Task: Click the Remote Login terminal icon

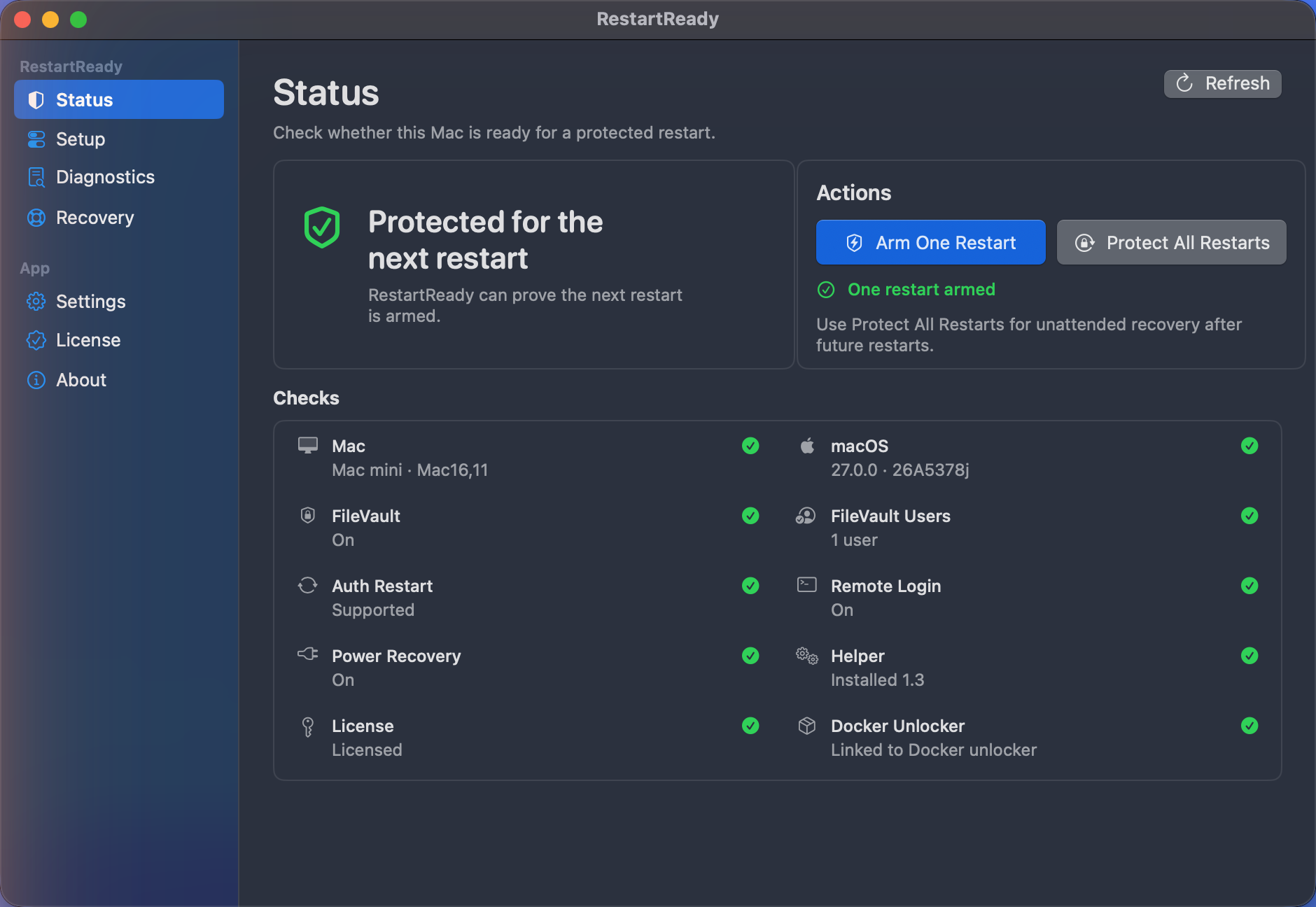Action: point(807,584)
